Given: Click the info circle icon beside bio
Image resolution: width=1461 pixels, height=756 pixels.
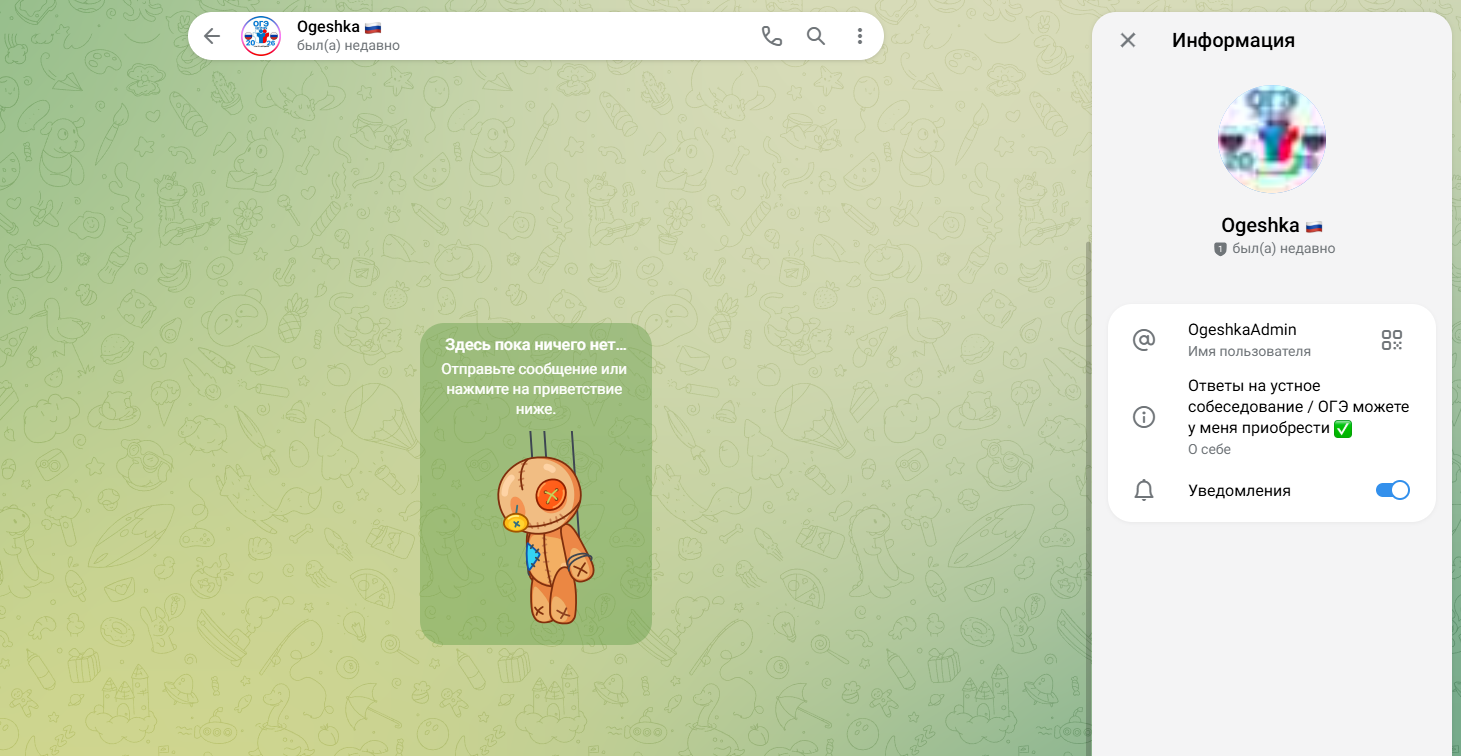Looking at the screenshot, I should pos(1144,417).
